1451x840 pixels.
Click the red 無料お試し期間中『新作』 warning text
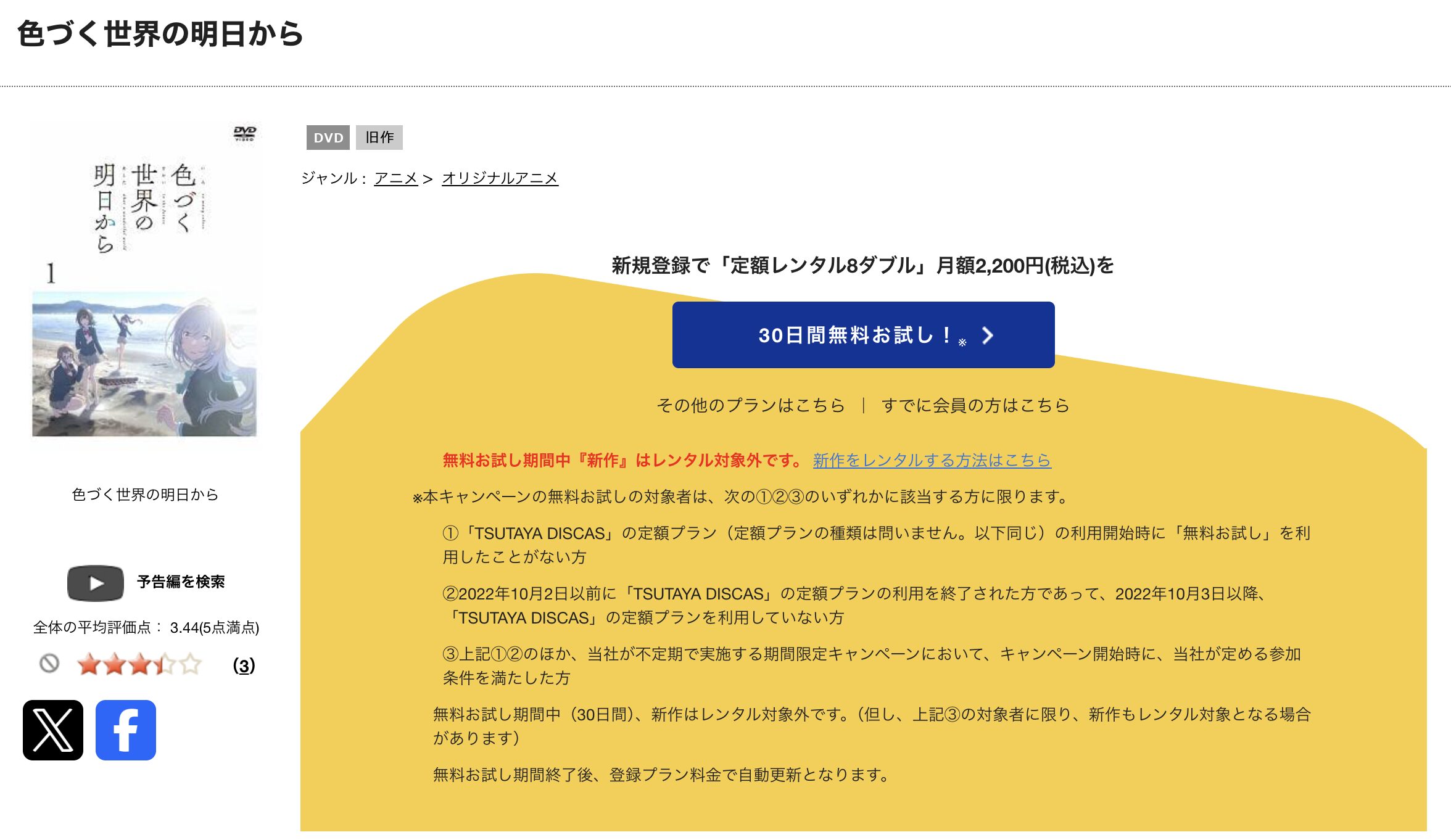click(x=622, y=460)
